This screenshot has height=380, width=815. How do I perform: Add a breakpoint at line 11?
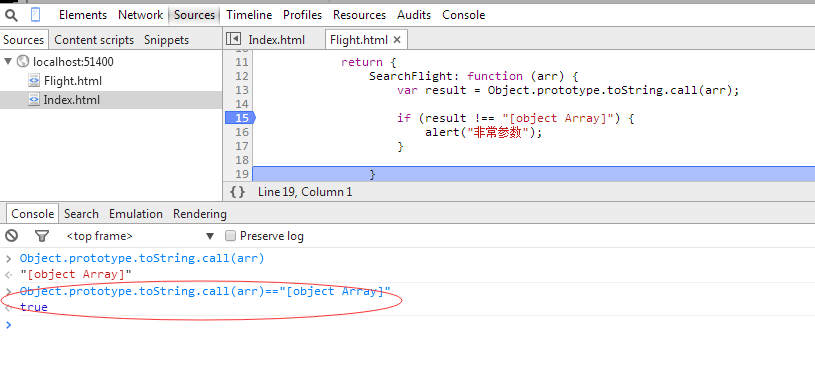pos(242,62)
